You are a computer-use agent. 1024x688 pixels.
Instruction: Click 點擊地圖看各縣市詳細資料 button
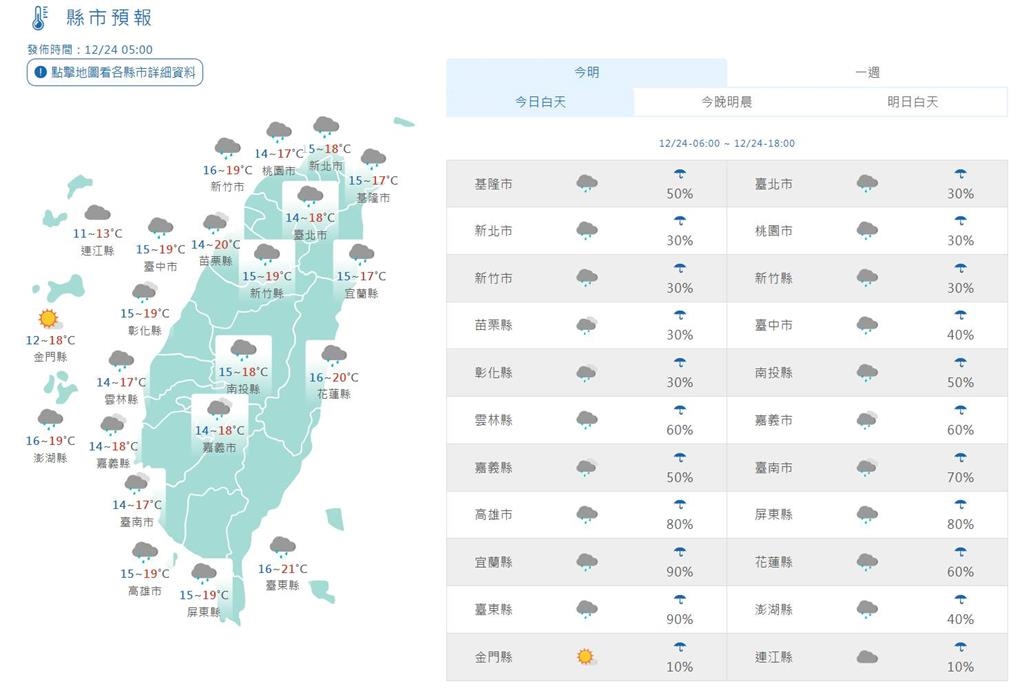[115, 72]
